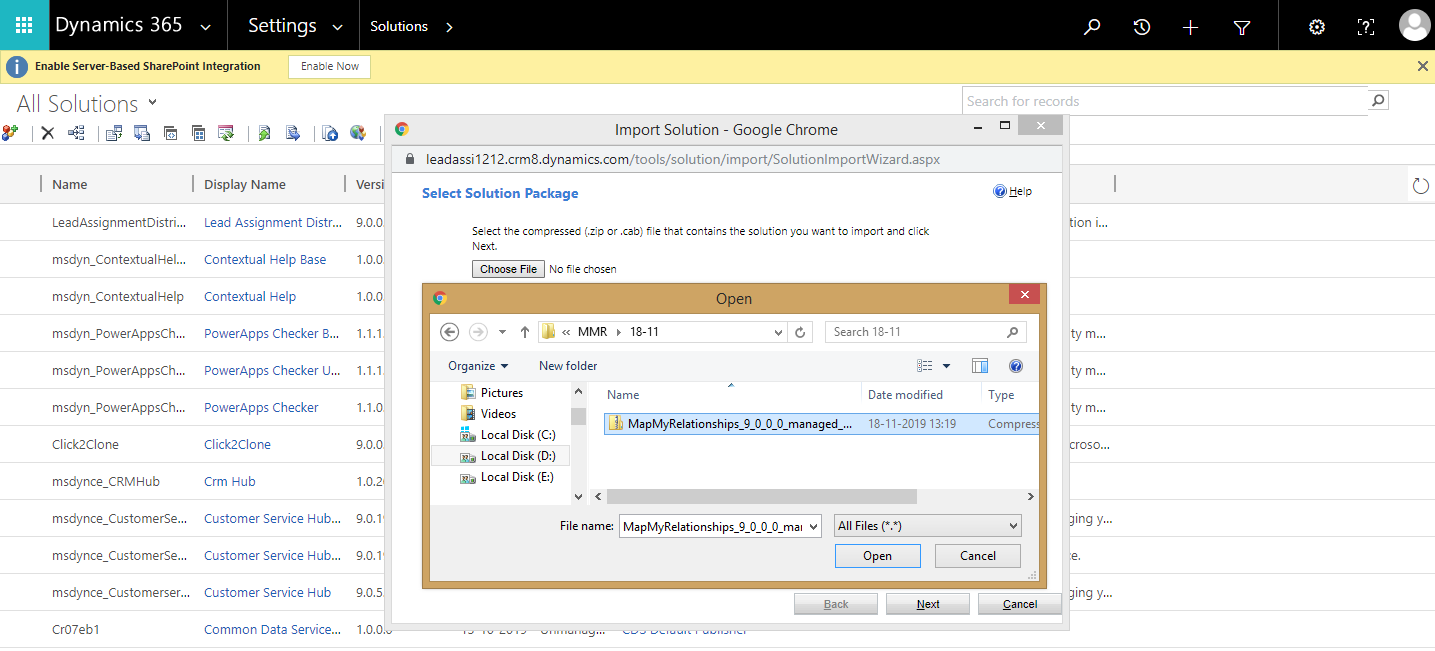Open the All Solutions view selector
Viewport: 1435px width, 651px height.
[x=153, y=102]
